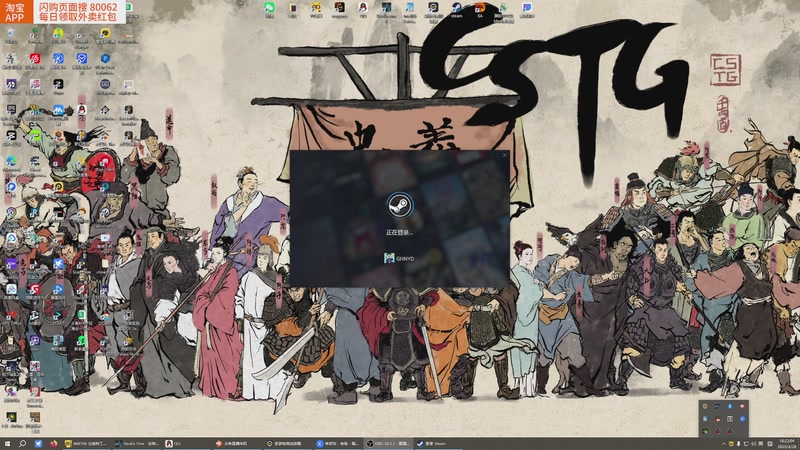The height and width of the screenshot is (450, 800).
Task: Open WeChat desktop shortcut at top
Action: point(269,9)
